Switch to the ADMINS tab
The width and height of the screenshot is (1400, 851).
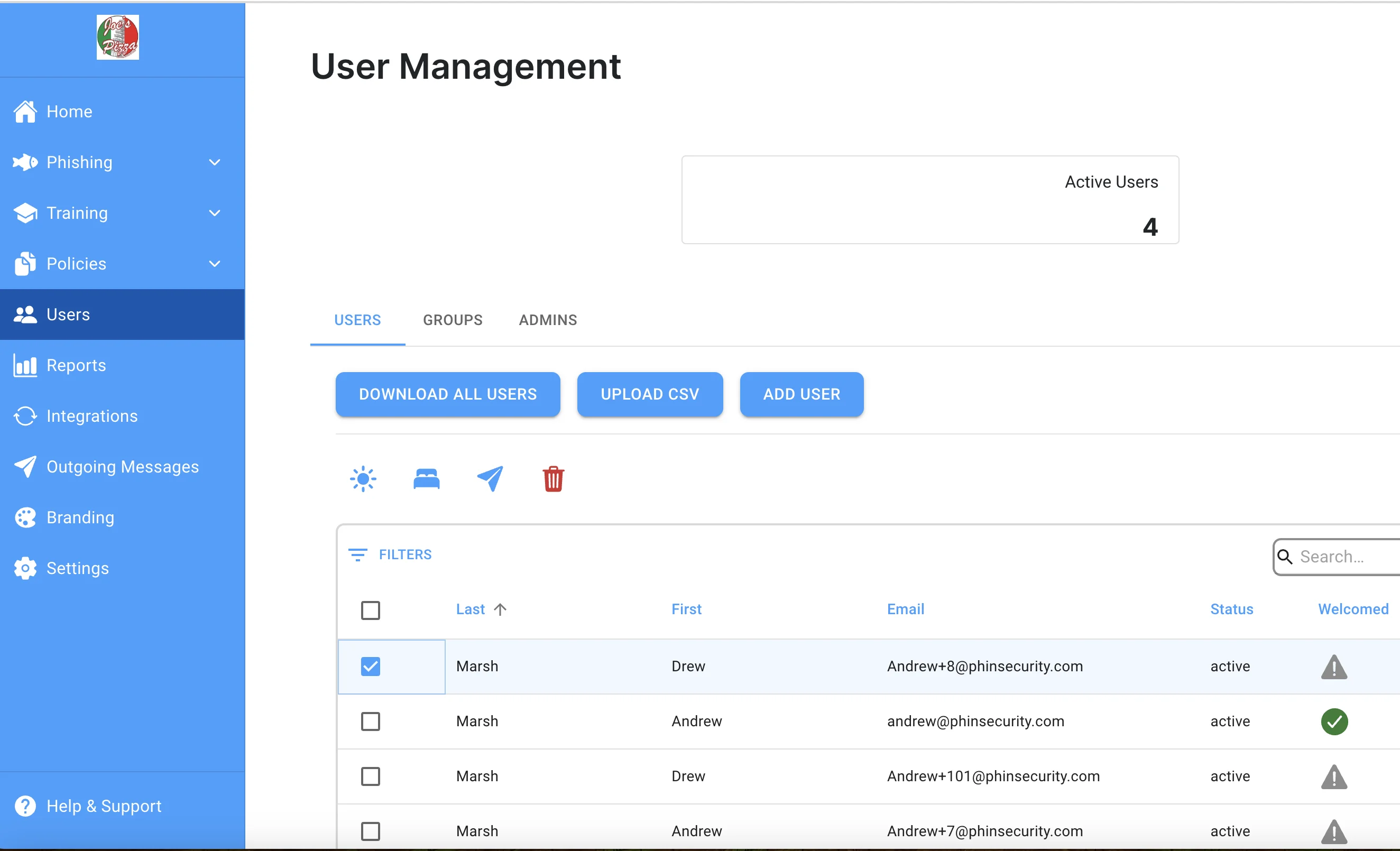[x=547, y=320]
